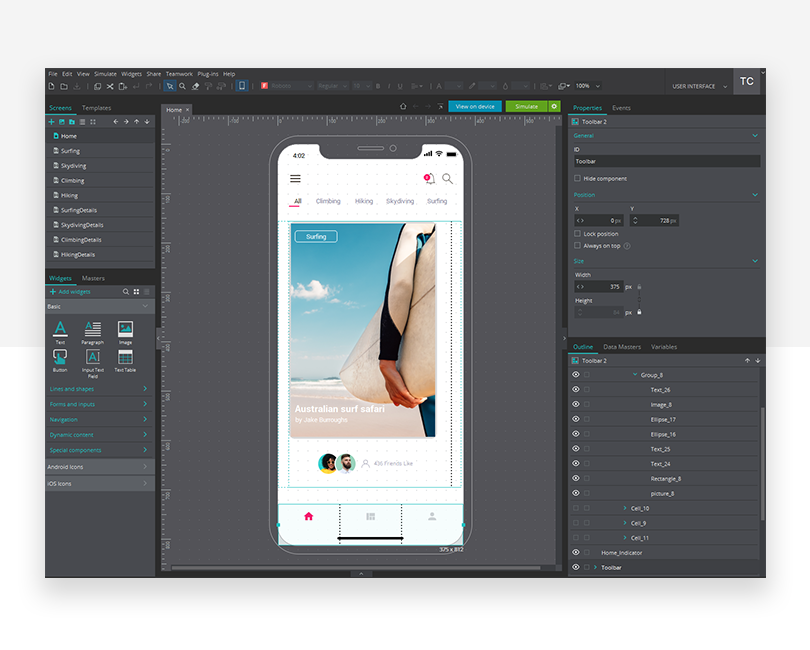Open the Simulate menu
Screen dimensions: 810x650
pos(105,74)
